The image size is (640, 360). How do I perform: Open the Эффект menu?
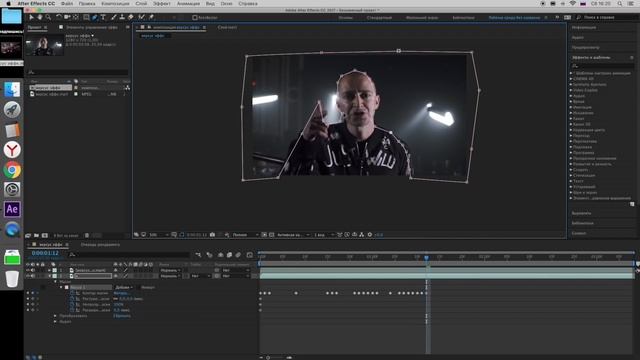pyautogui.click(x=162, y=3)
